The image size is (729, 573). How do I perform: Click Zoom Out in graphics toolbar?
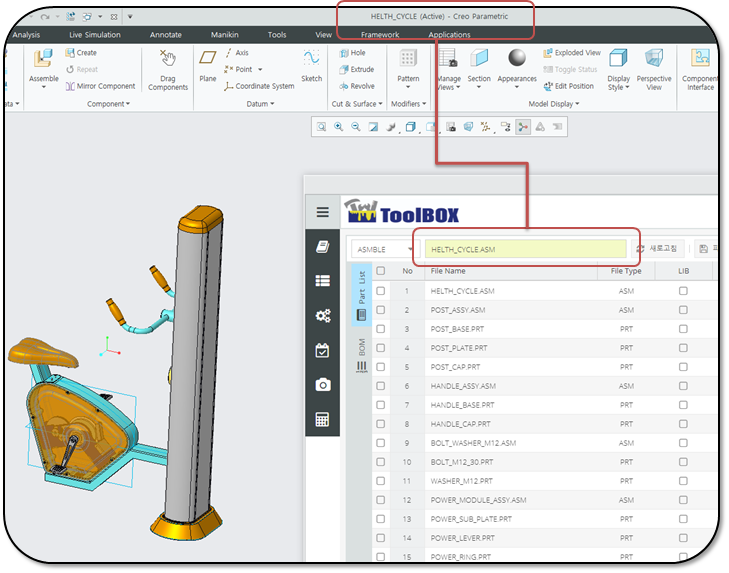click(356, 127)
